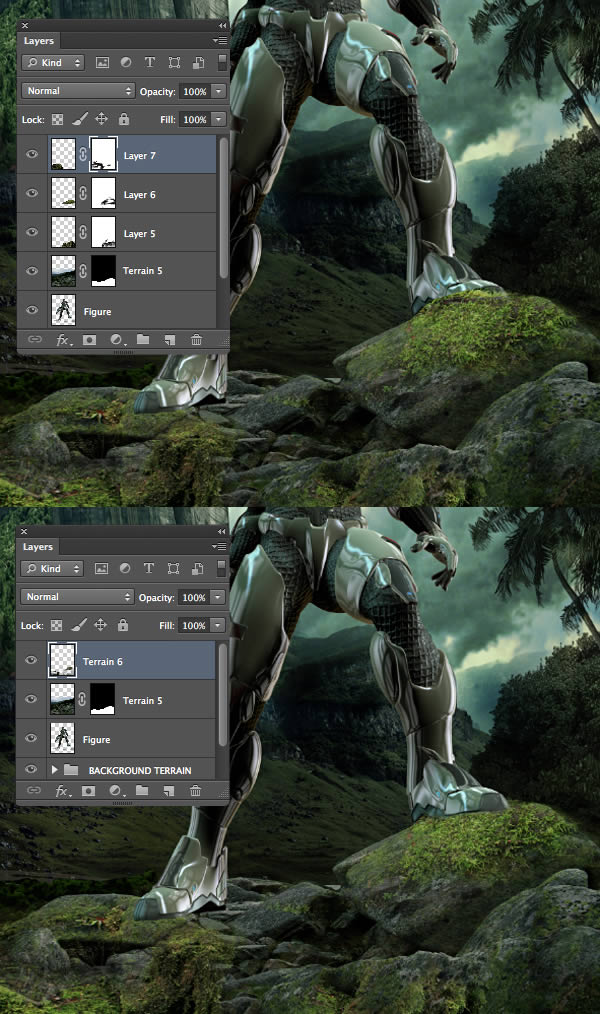
Task: Filter adjustment layers in upper Layers panel
Action: point(126,63)
